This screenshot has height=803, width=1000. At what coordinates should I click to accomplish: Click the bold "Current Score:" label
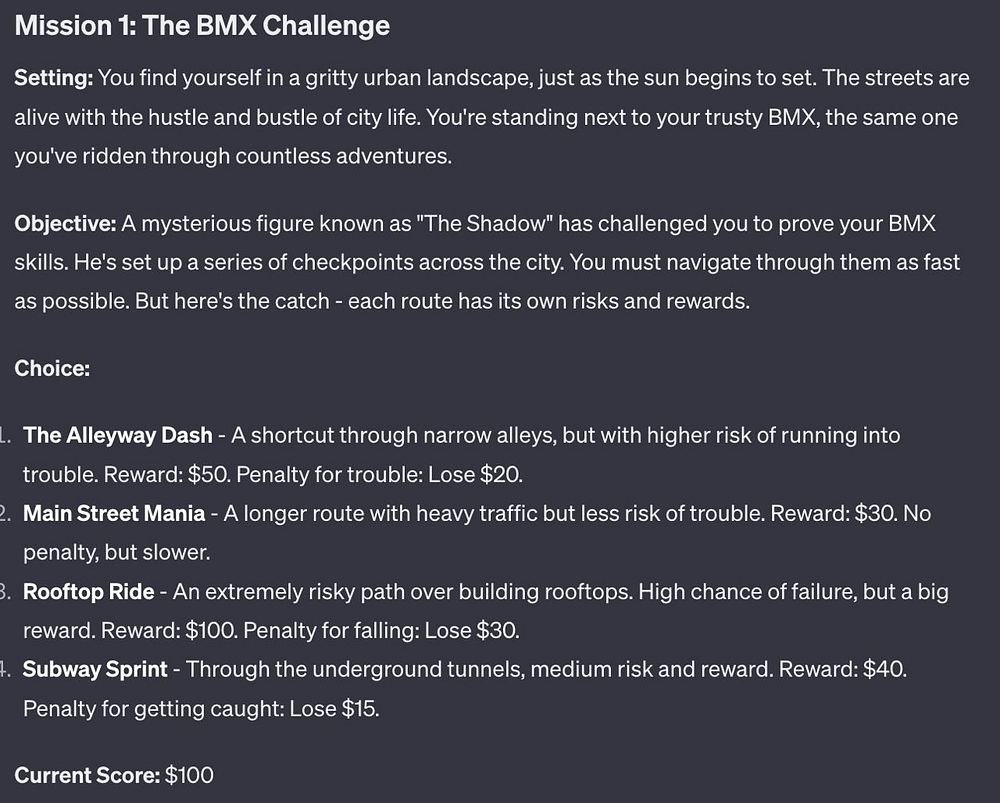(87, 774)
